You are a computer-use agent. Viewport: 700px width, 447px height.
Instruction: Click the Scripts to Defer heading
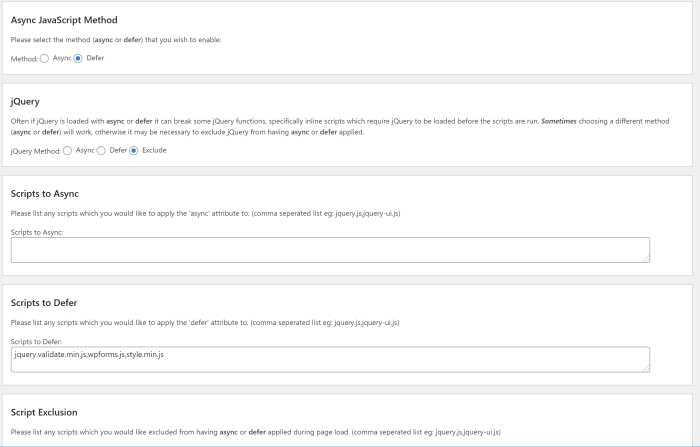click(x=44, y=303)
